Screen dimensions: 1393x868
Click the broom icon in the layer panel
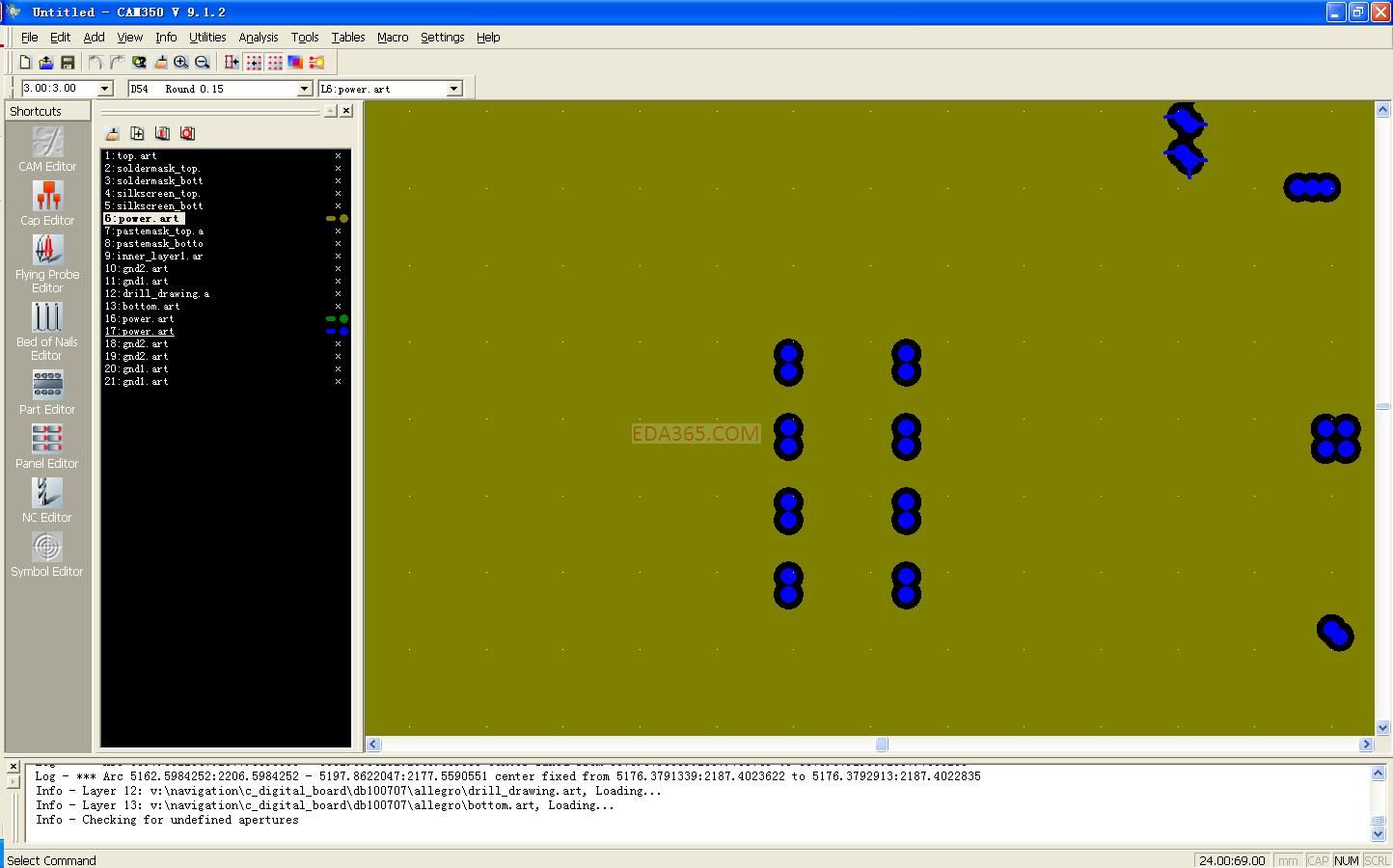click(x=112, y=133)
